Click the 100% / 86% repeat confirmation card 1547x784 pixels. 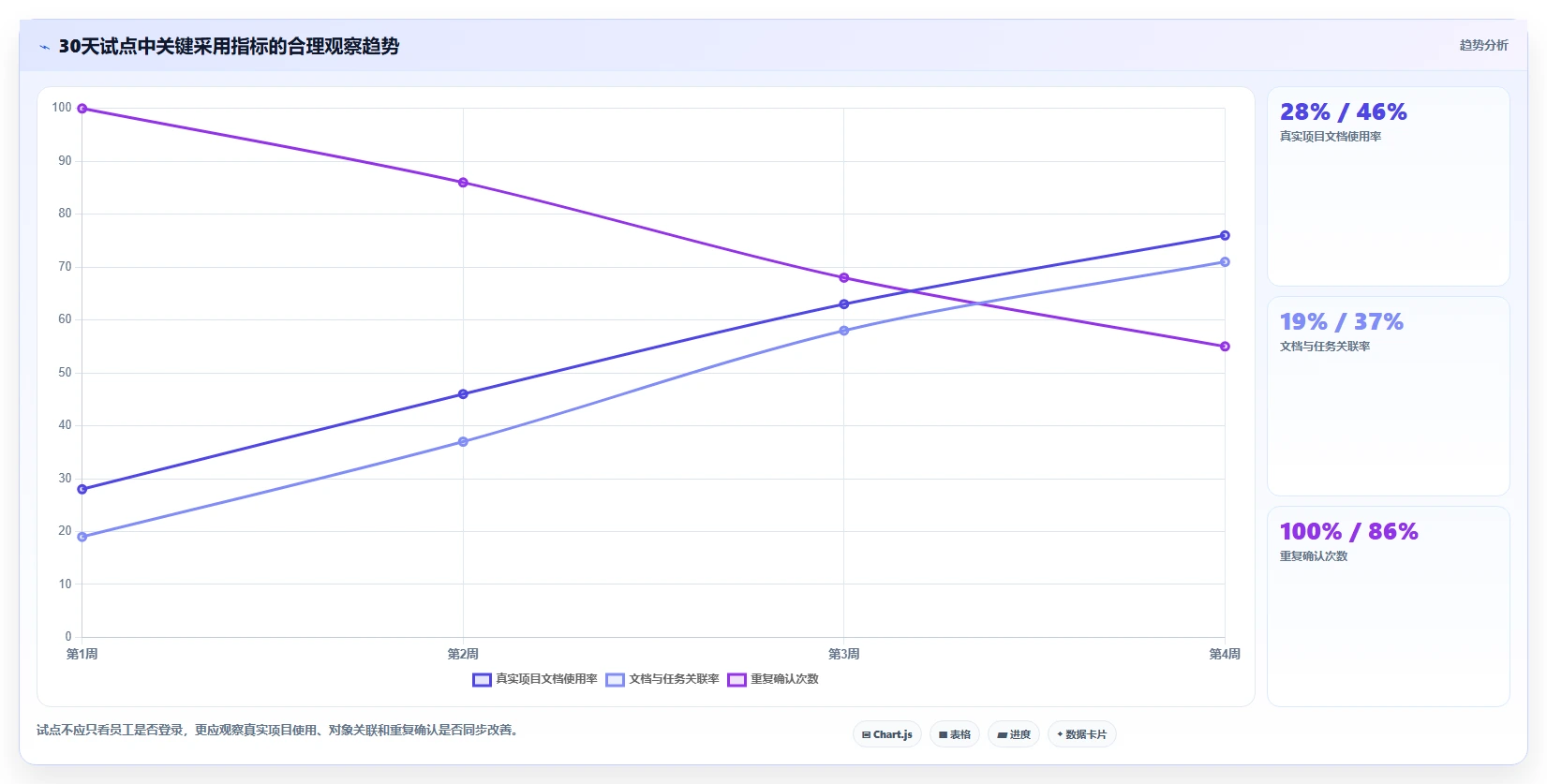coord(1388,606)
